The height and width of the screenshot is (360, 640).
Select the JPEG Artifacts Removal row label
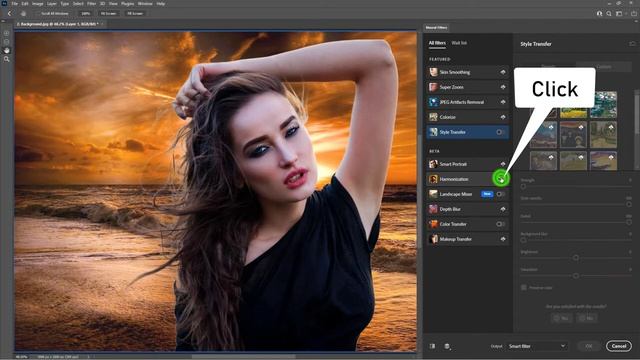click(x=462, y=102)
